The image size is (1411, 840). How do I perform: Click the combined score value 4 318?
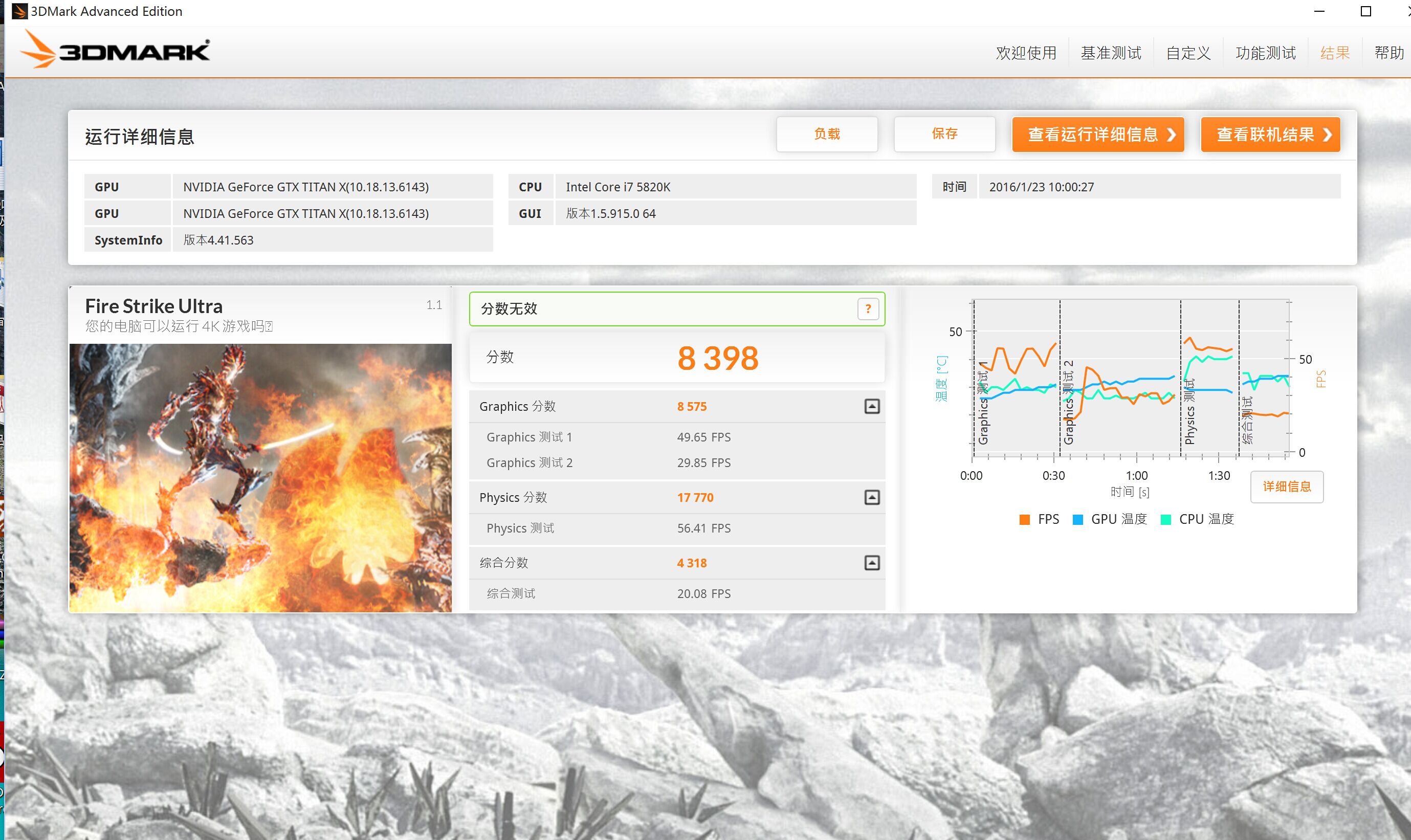(x=692, y=563)
